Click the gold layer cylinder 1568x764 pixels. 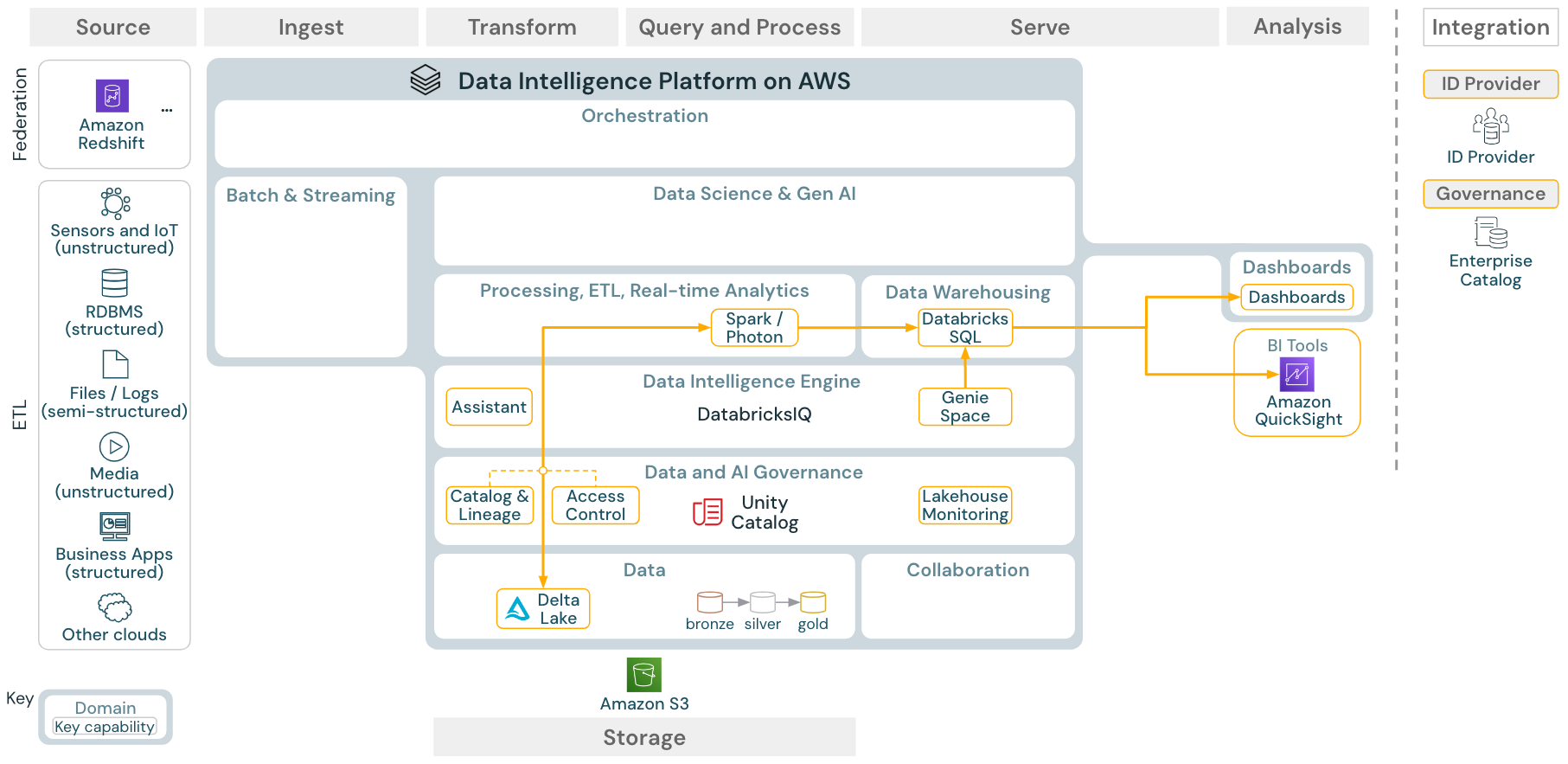coord(813,602)
